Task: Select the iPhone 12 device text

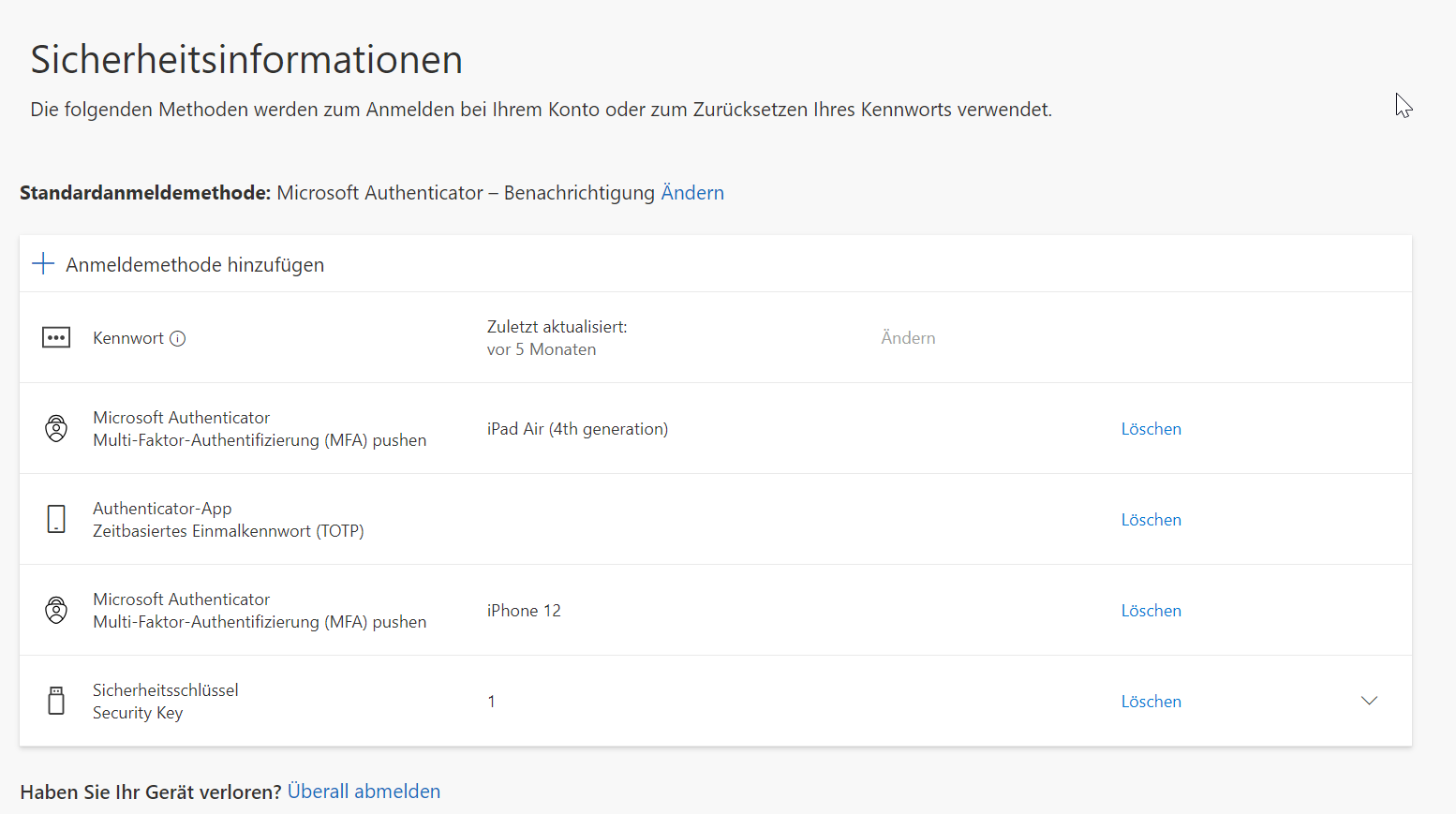Action: coord(524,611)
